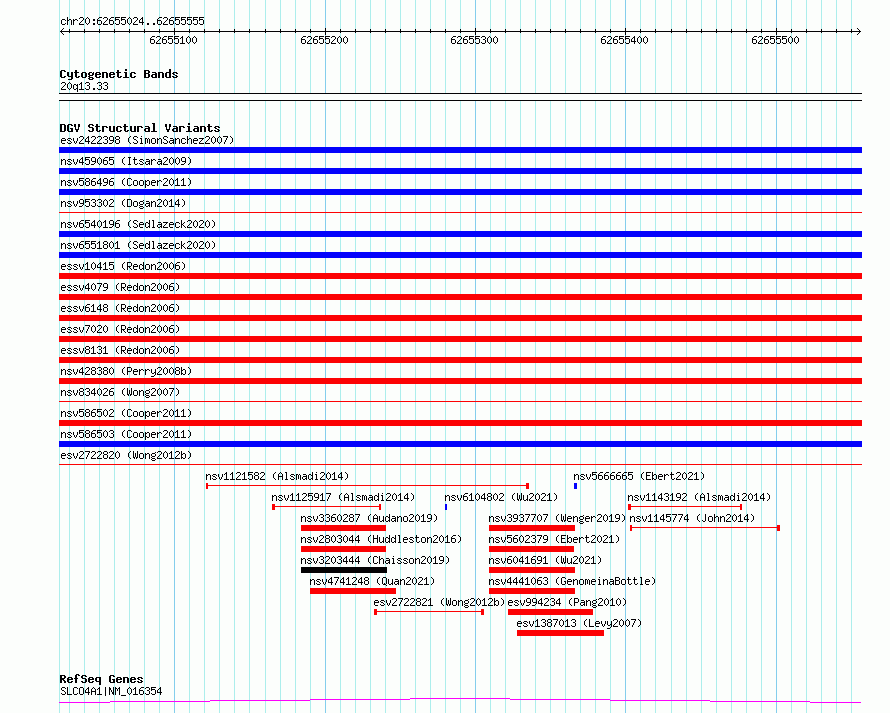Click the DGV Structural Variants track title
The height and width of the screenshot is (713, 890).
coord(140,128)
